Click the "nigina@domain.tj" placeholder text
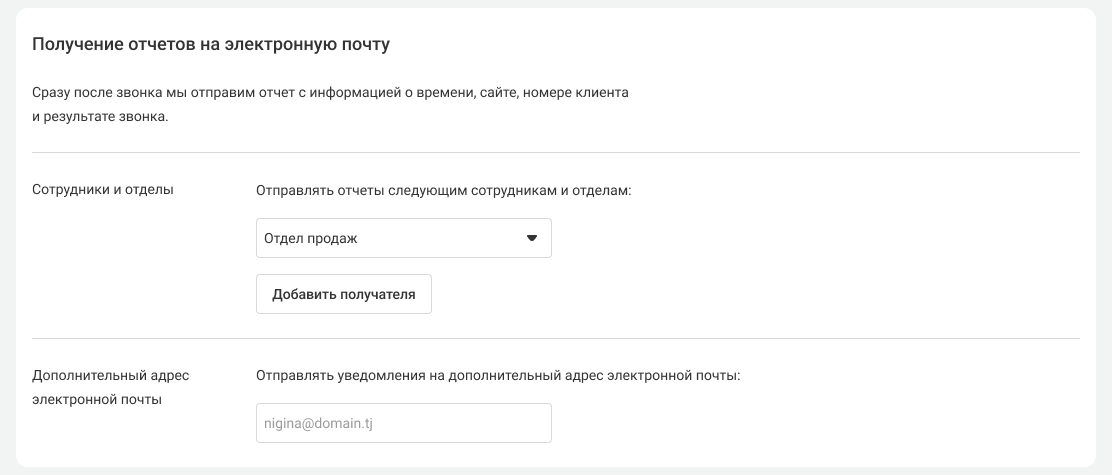Image resolution: width=1112 pixels, height=475 pixels. coord(318,423)
